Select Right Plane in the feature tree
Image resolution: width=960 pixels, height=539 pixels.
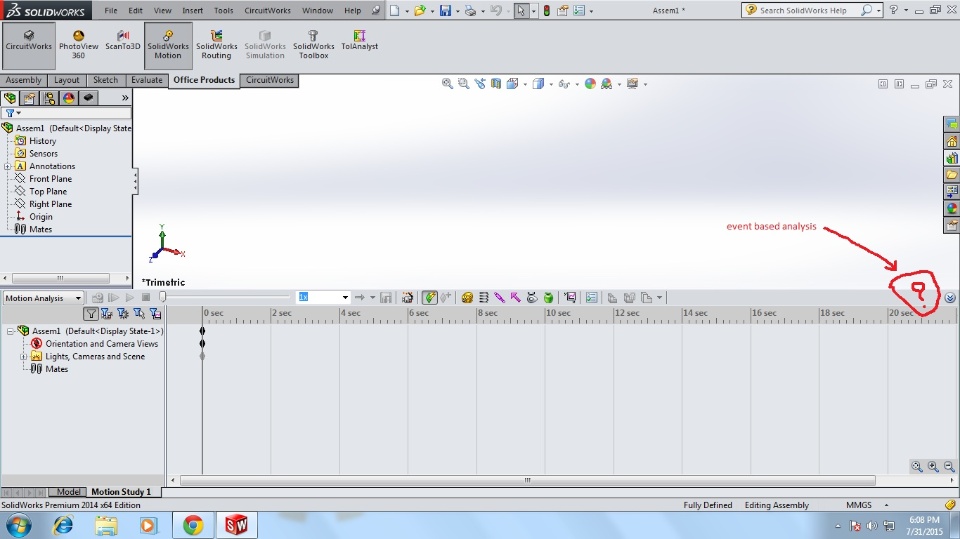[50, 204]
